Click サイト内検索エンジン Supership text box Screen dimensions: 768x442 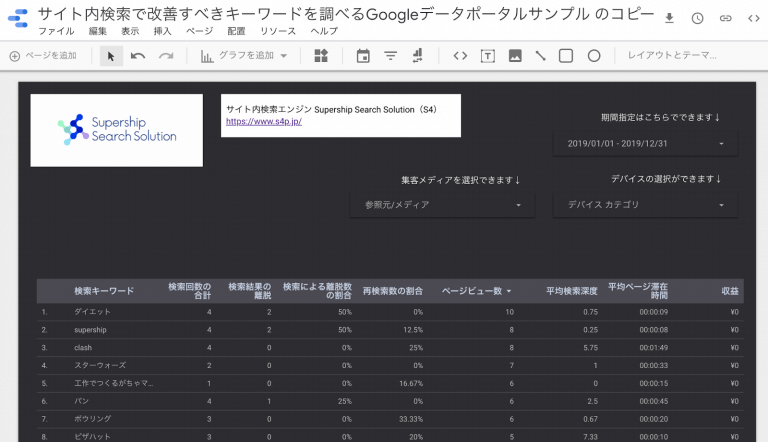(x=341, y=116)
